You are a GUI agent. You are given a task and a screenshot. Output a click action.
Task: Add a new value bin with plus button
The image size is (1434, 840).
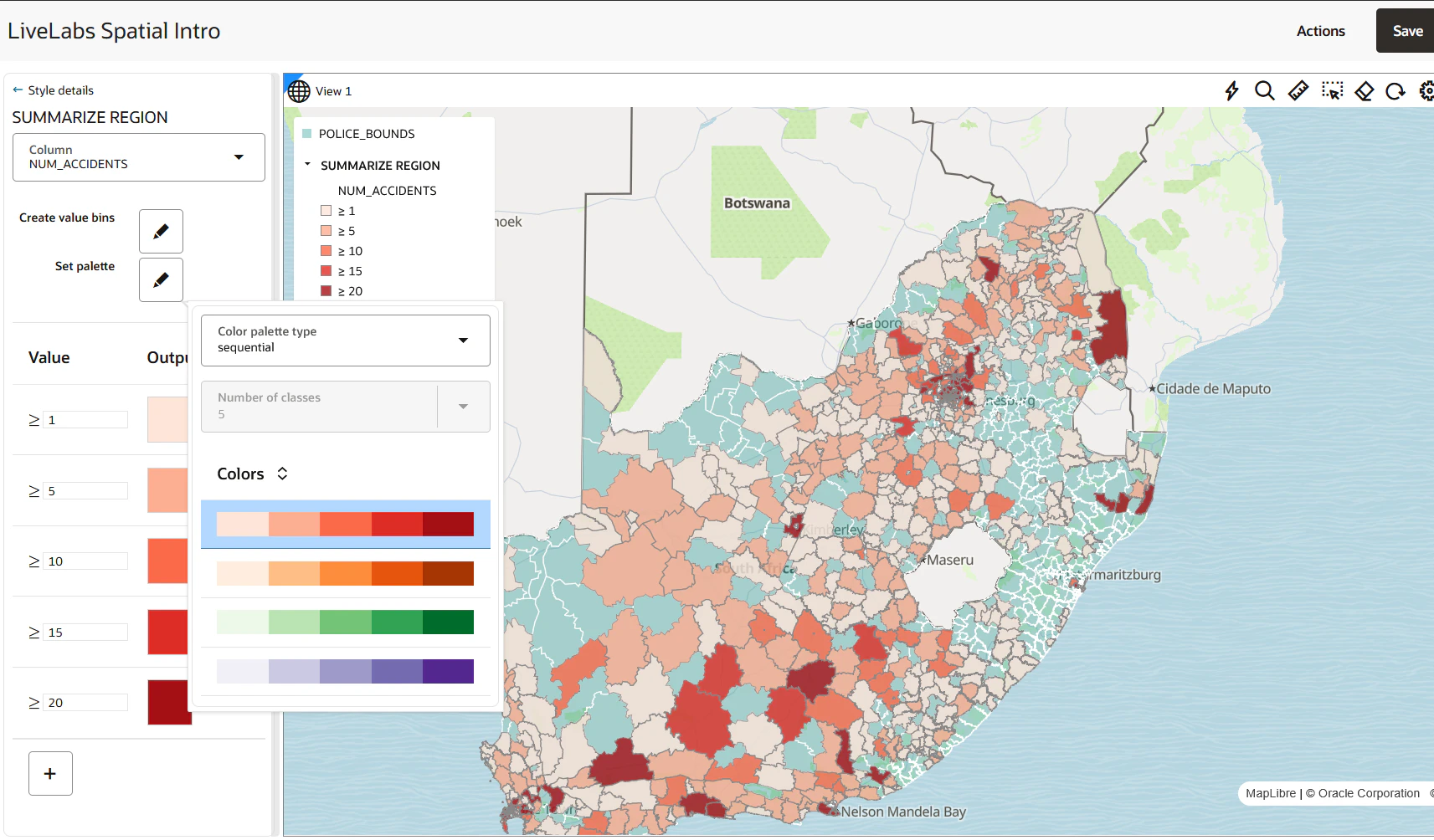pyautogui.click(x=50, y=773)
